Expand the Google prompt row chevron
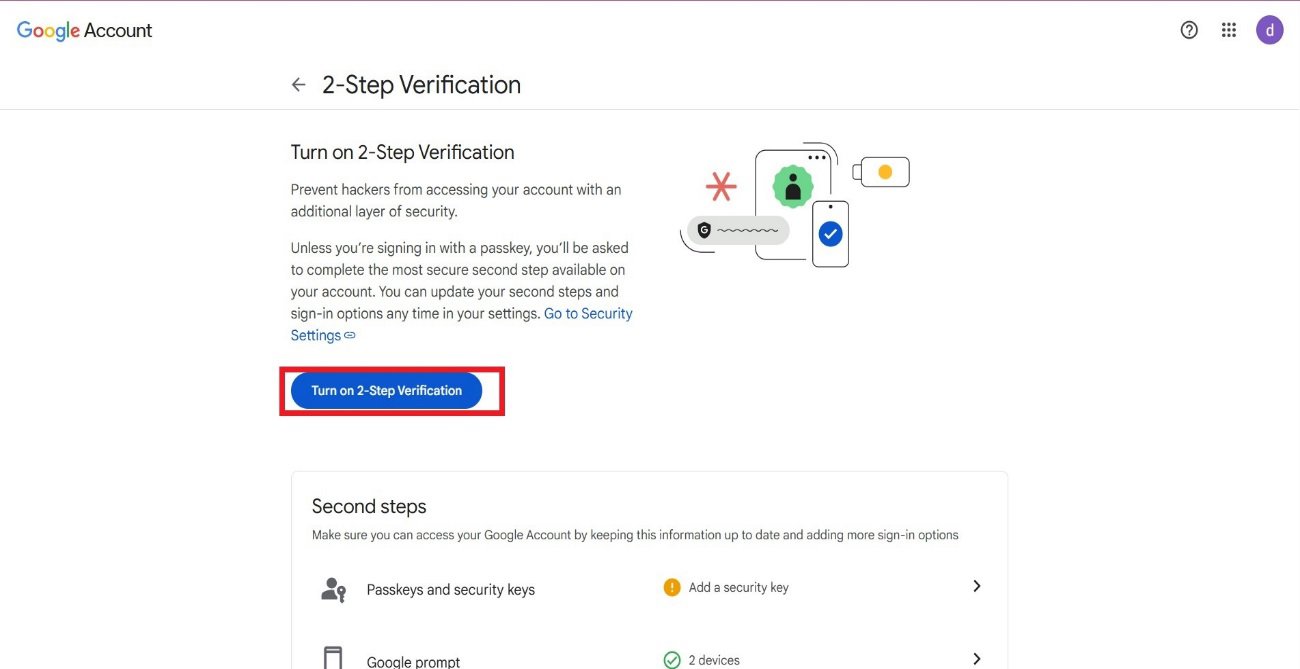The width and height of the screenshot is (1300, 669). click(x=977, y=658)
